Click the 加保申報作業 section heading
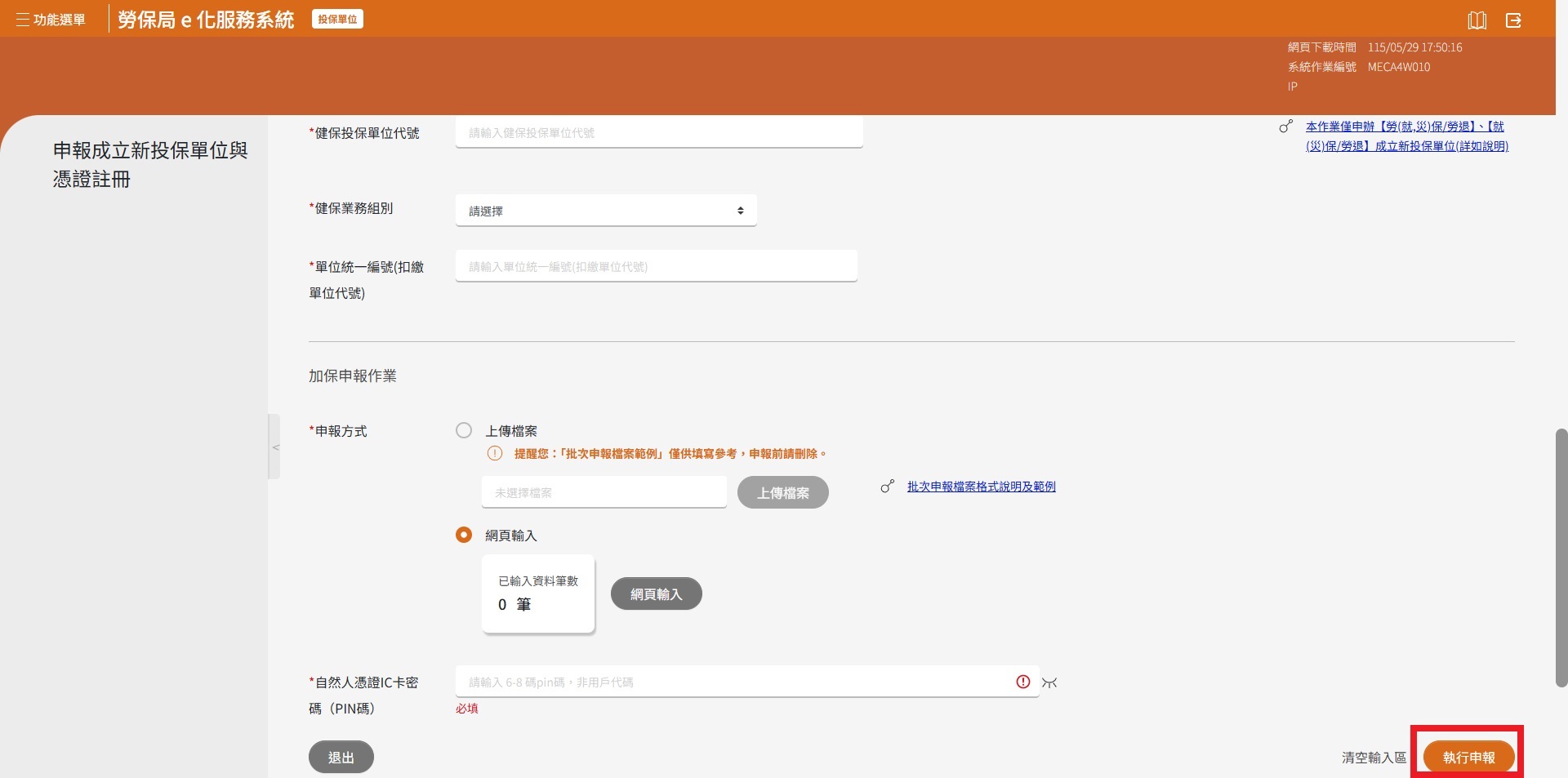 tap(353, 376)
